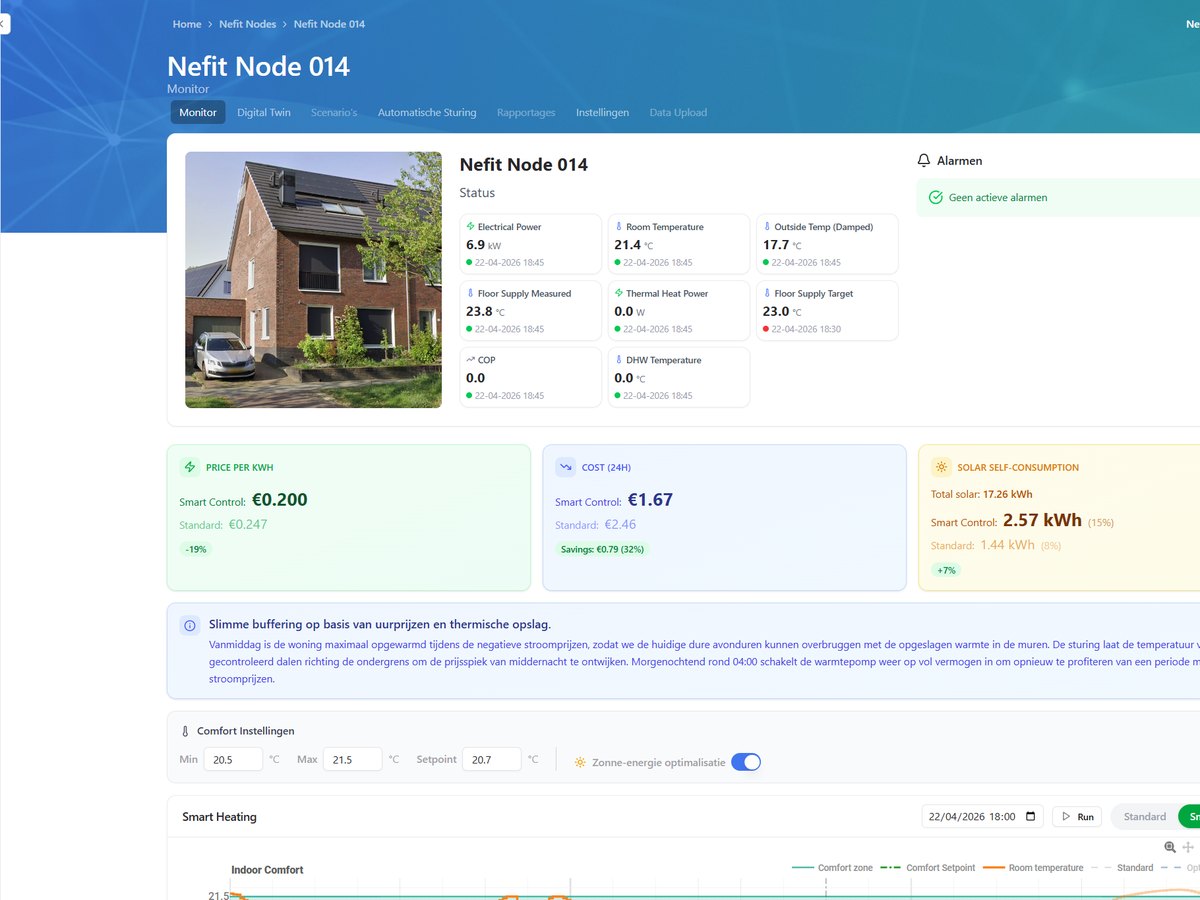Click the Savings: €0.79 (32%) badge

click(x=603, y=549)
